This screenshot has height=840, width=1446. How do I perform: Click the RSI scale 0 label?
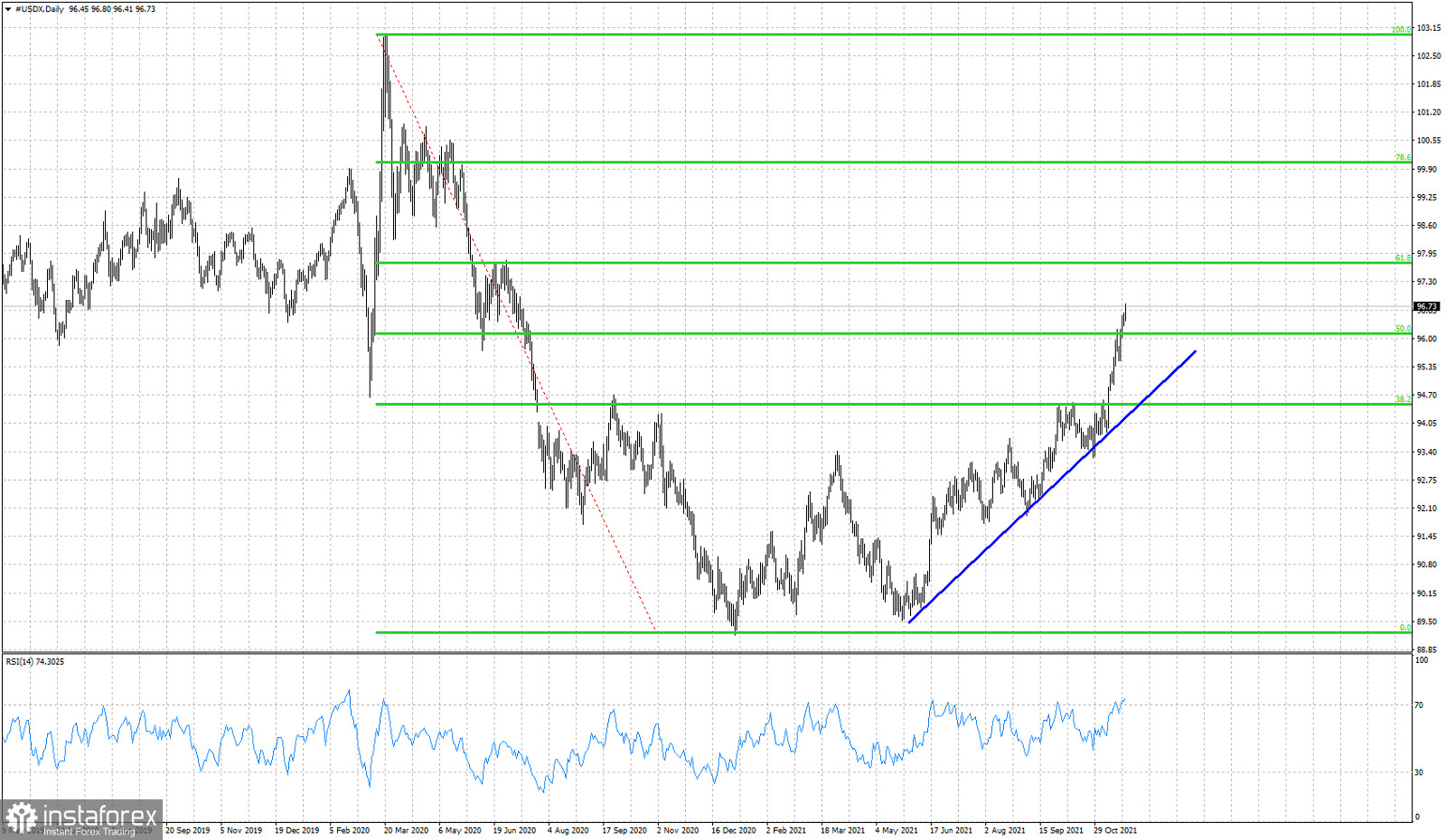pos(1417,817)
